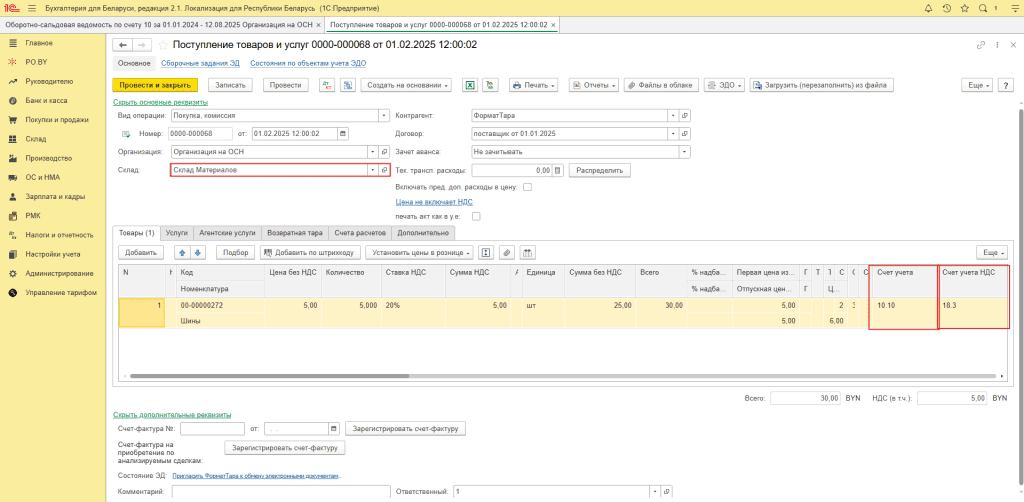
Task: Expand the Контрагент dropdown arrow
Action: [x=673, y=115]
